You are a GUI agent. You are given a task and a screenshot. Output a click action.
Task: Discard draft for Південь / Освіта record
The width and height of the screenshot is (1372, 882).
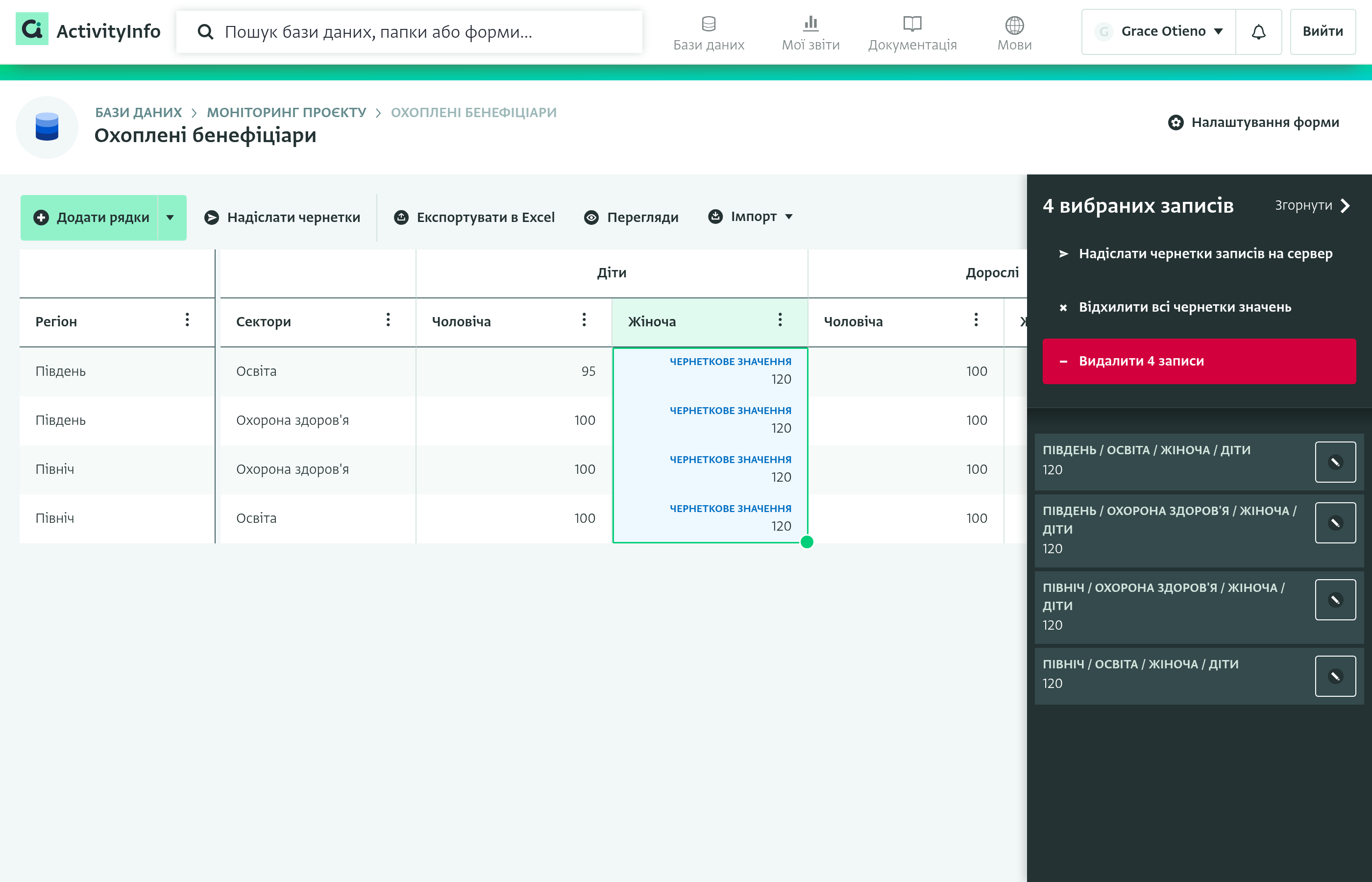tap(1335, 462)
